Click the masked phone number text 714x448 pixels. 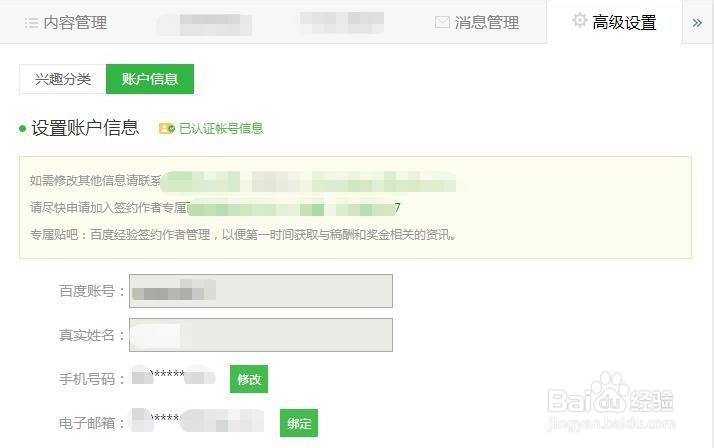pyautogui.click(x=173, y=375)
